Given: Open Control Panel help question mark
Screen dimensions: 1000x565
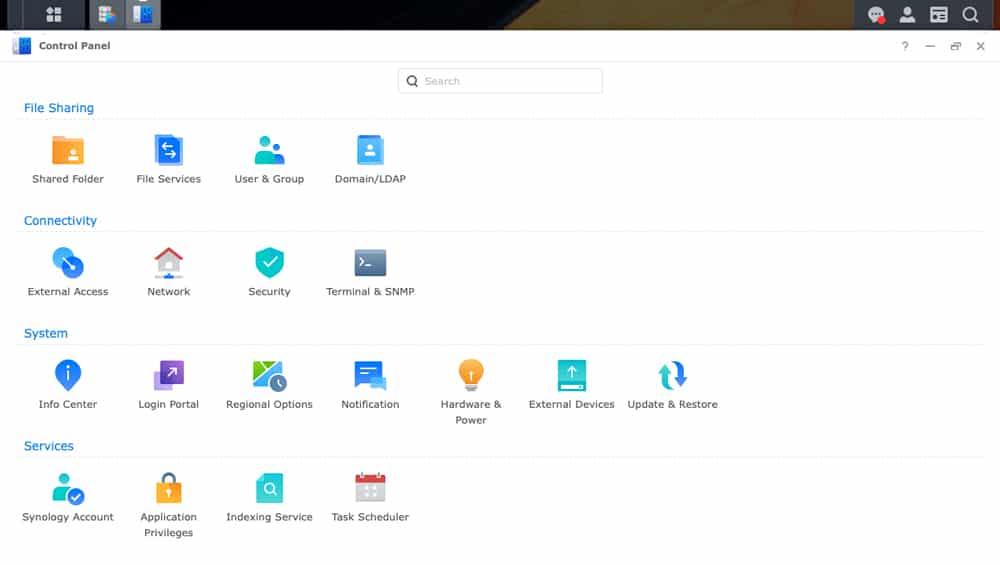Looking at the screenshot, I should 904,46.
